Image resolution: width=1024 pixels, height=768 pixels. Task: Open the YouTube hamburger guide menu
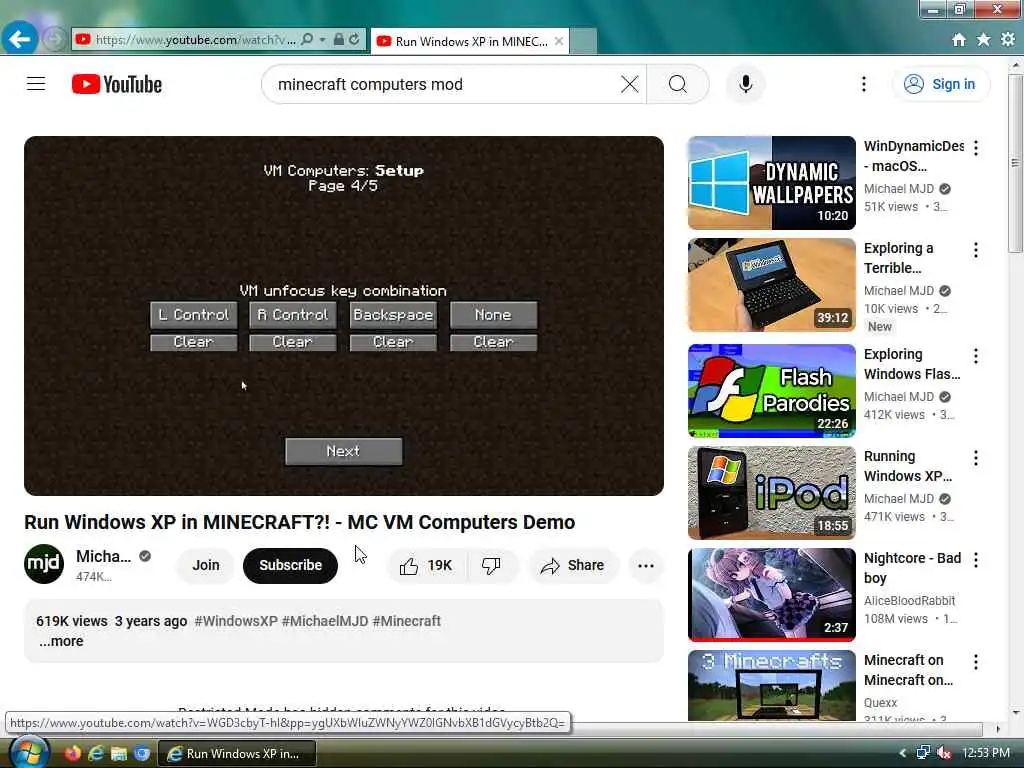(36, 84)
